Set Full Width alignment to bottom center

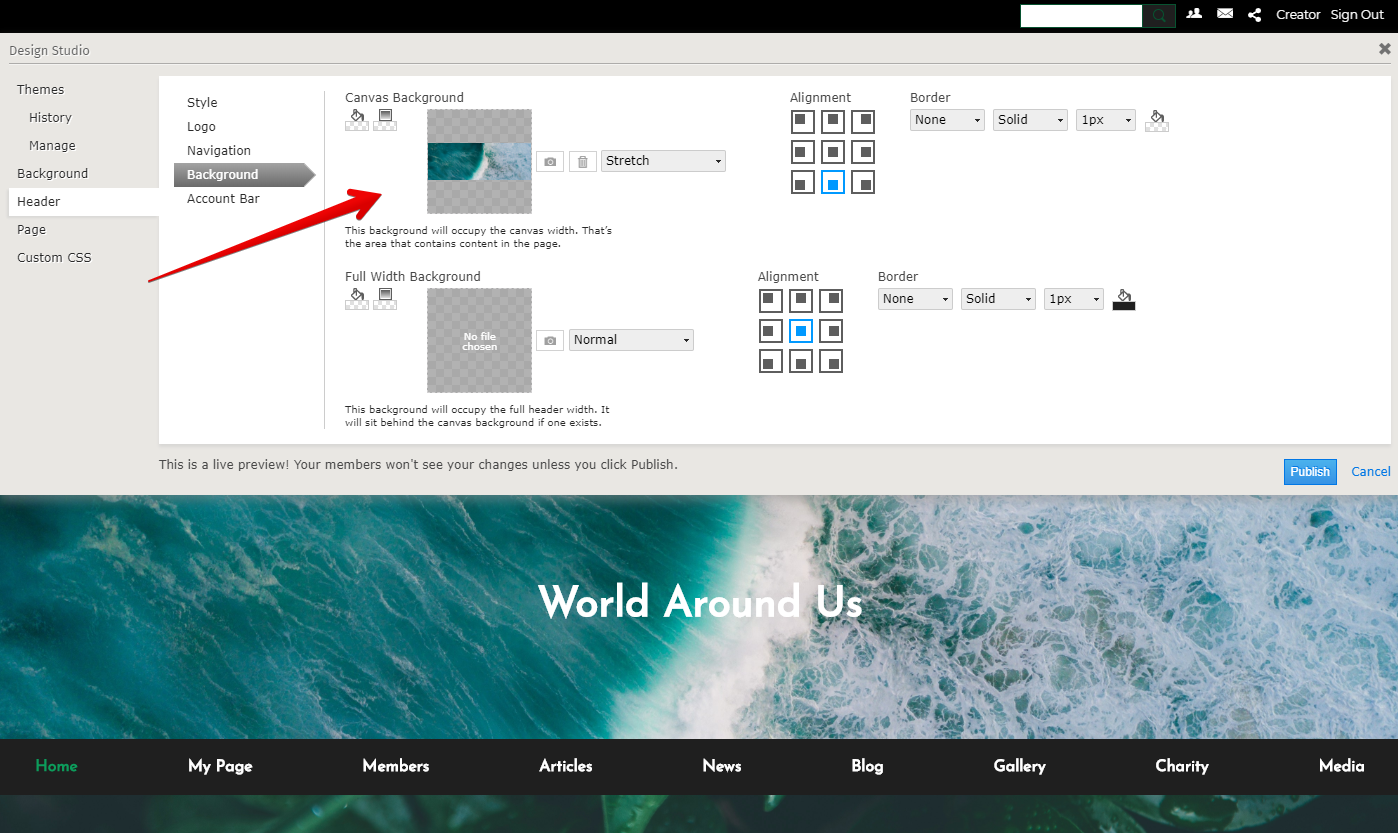tap(801, 361)
